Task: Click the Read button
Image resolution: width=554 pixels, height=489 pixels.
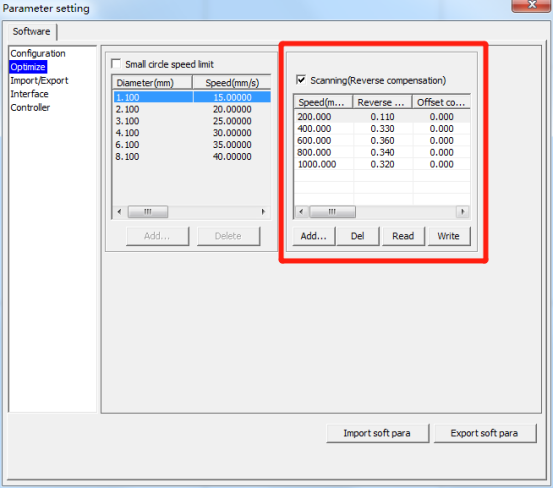Action: (403, 236)
